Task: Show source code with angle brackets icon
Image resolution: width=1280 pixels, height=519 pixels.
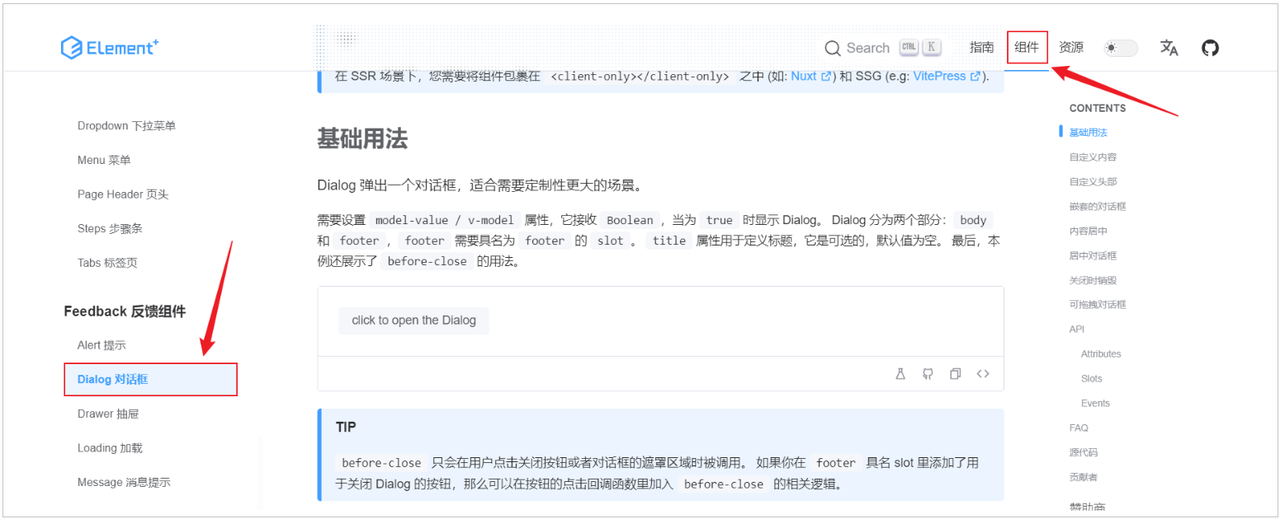Action: (983, 374)
